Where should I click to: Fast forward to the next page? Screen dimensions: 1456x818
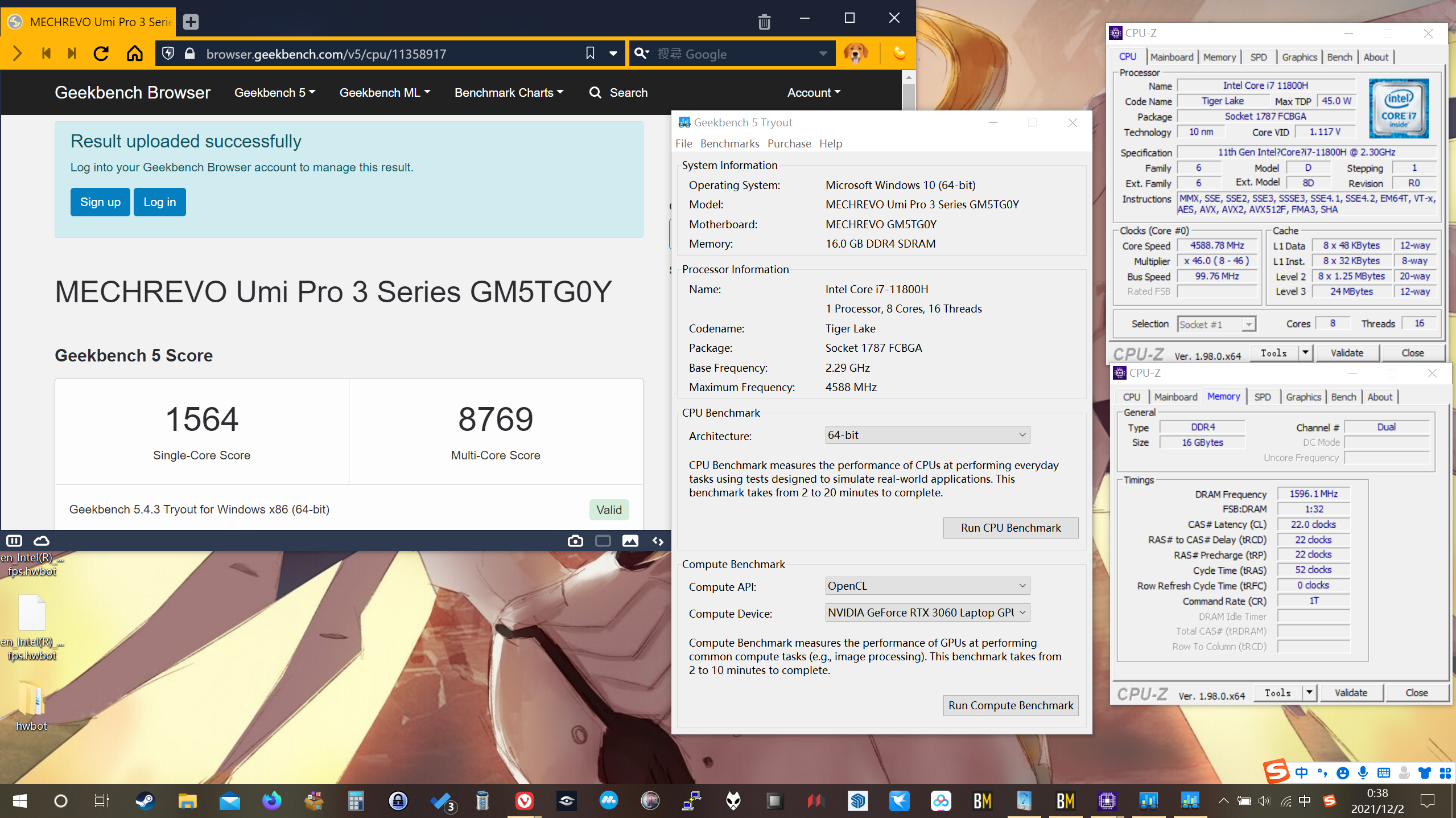[x=72, y=54]
